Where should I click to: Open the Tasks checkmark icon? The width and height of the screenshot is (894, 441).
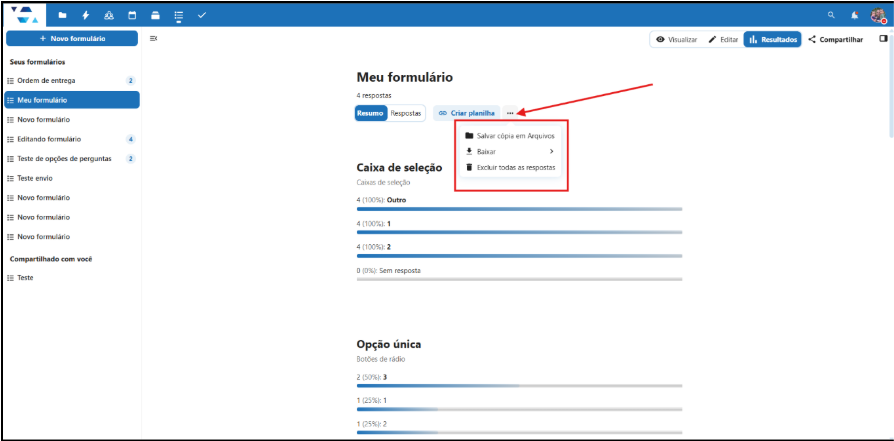coord(202,15)
